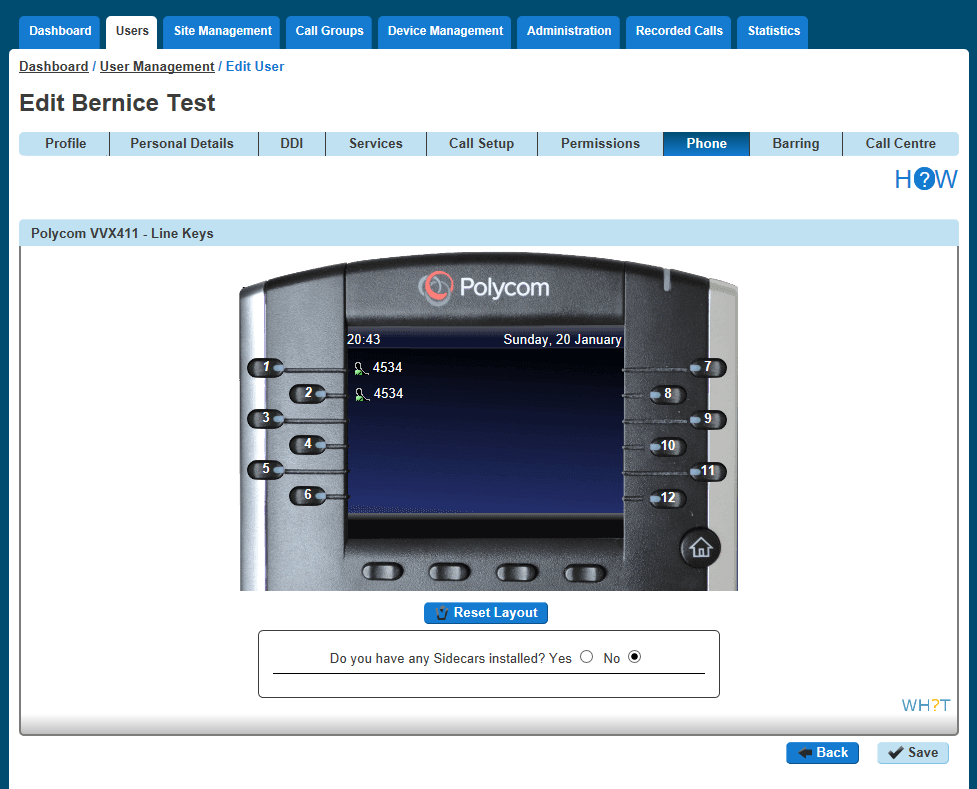Select line key 3 on the Polycom
Image resolution: width=977 pixels, height=789 pixels.
tap(266, 418)
